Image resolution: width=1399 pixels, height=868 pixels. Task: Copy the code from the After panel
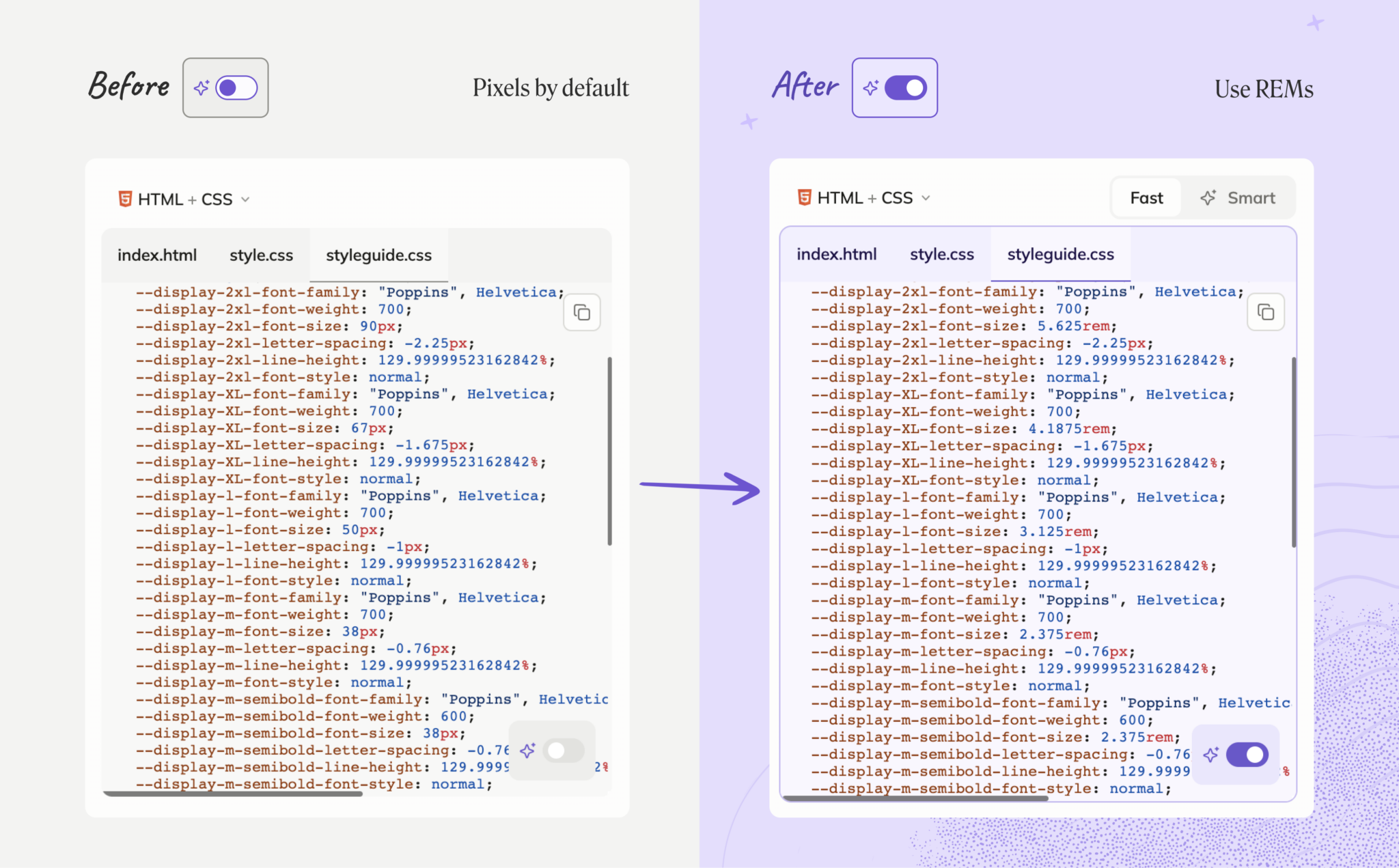click(x=1265, y=312)
